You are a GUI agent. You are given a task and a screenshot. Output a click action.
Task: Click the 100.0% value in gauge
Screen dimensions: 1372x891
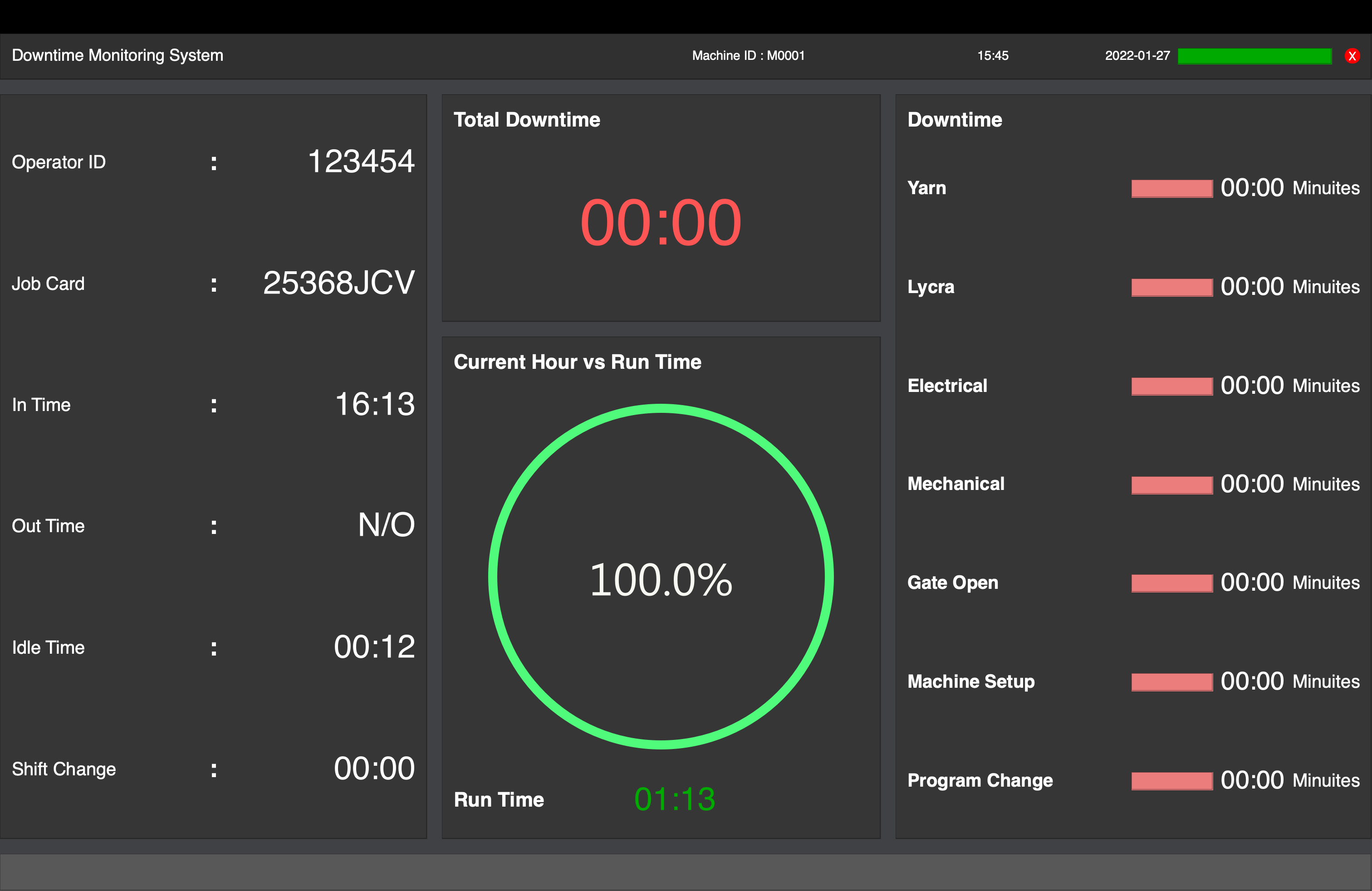(x=661, y=580)
